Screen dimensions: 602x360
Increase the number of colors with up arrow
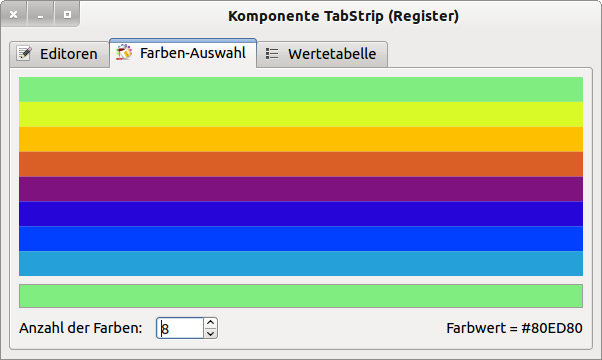pos(210,323)
